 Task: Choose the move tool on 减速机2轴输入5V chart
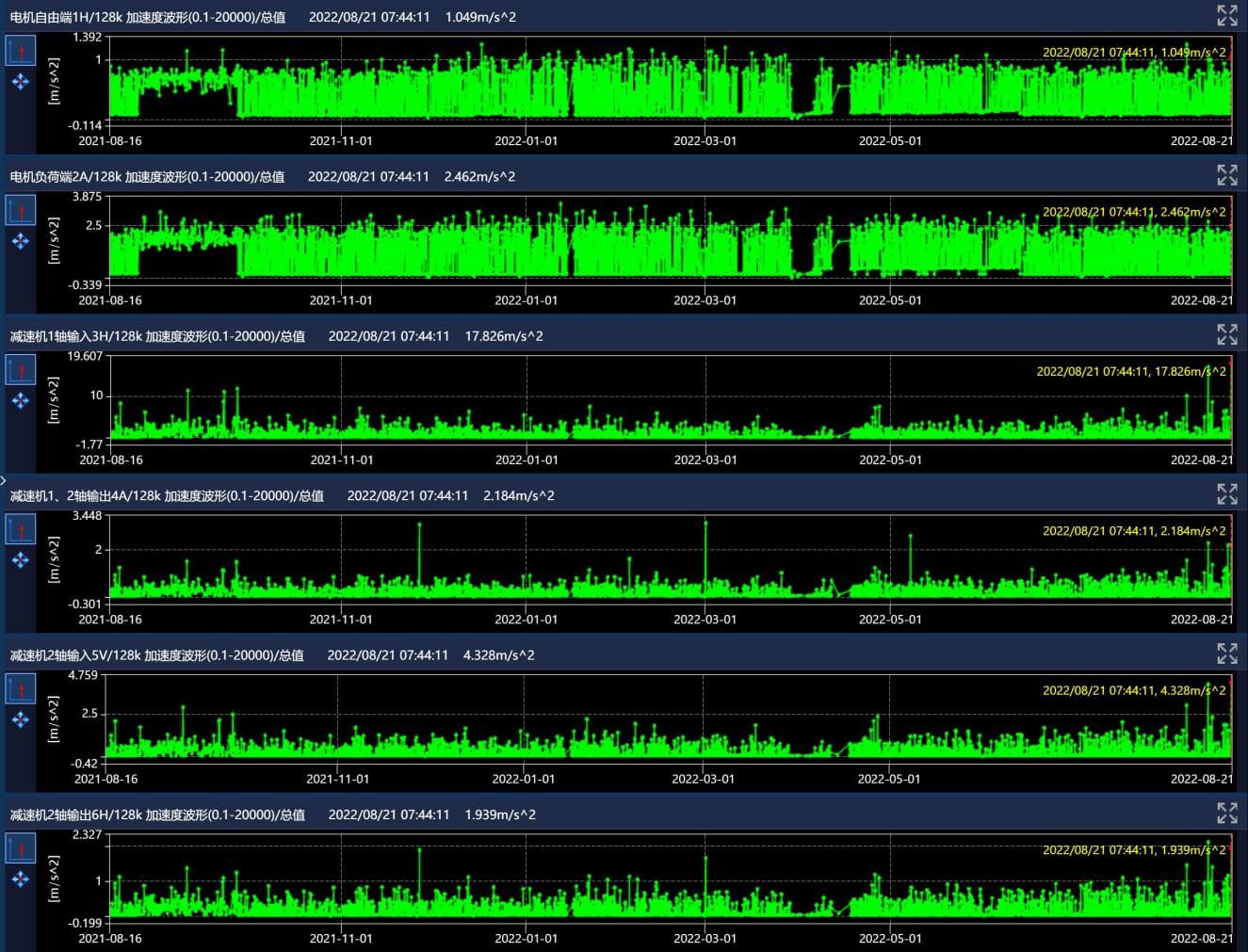coord(21,720)
